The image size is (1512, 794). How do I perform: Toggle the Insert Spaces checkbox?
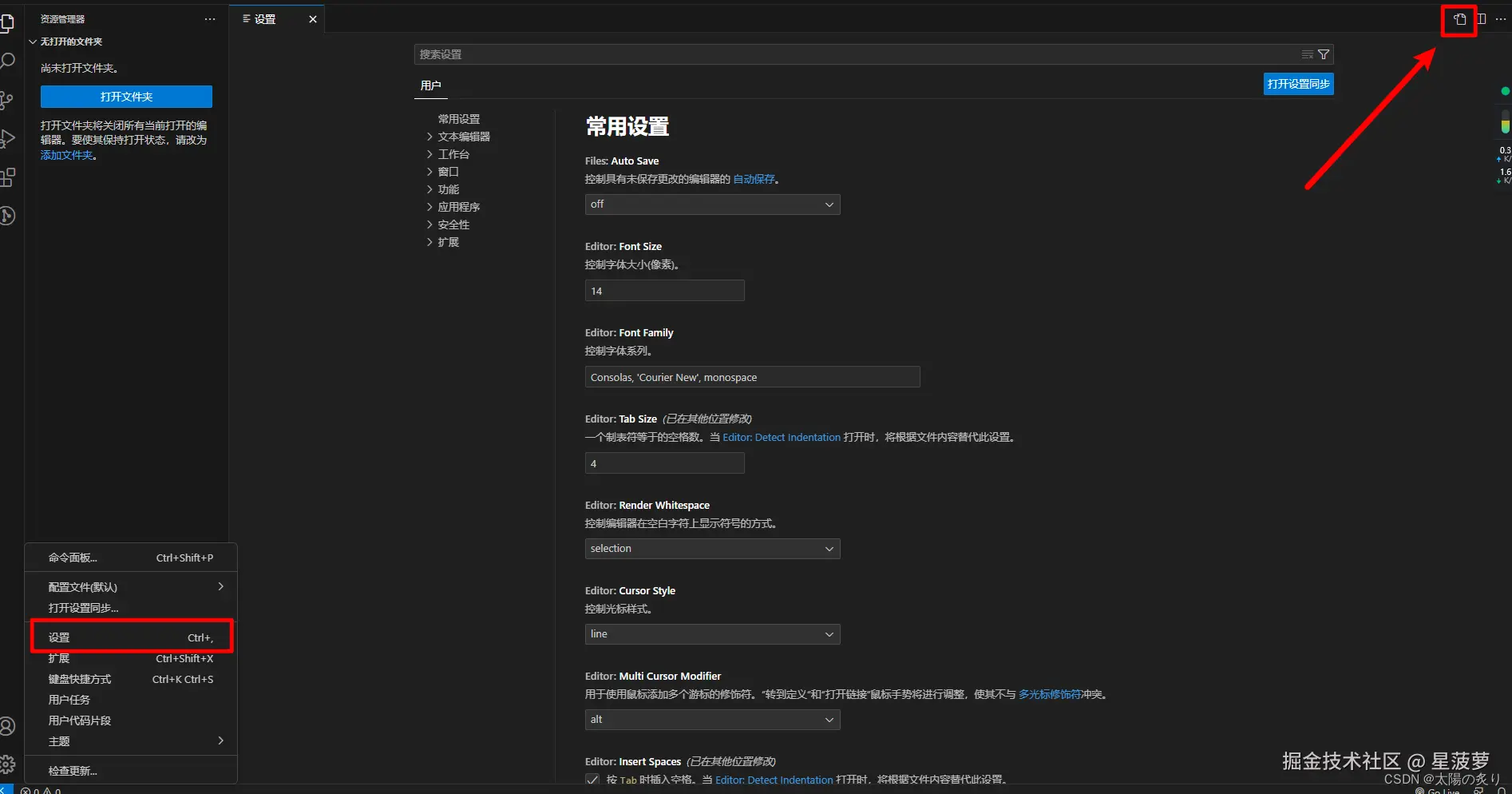pos(592,780)
